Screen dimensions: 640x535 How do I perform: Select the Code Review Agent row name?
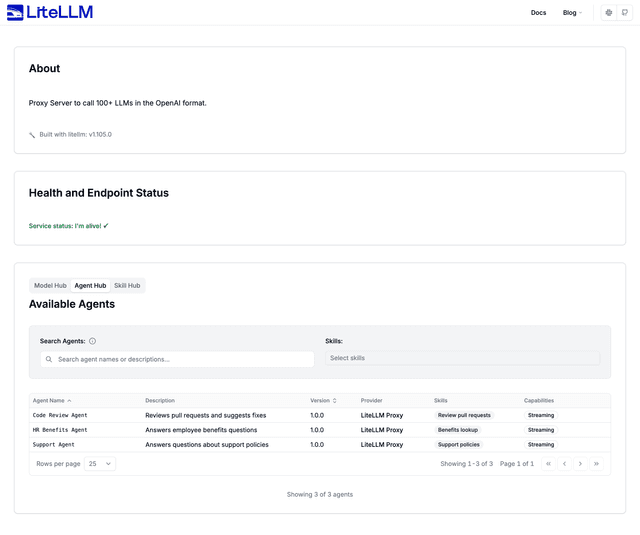(60, 415)
